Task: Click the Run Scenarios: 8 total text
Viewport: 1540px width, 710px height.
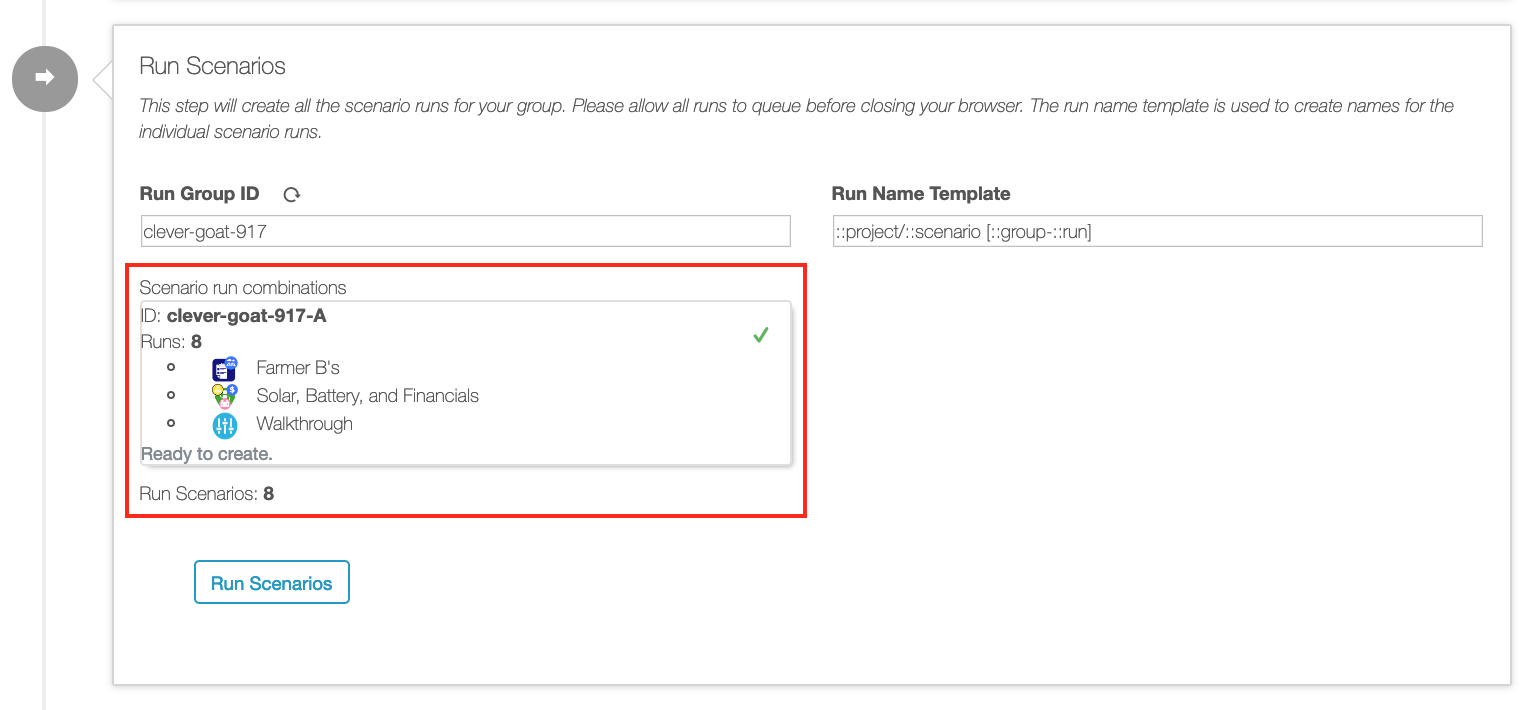Action: click(207, 494)
